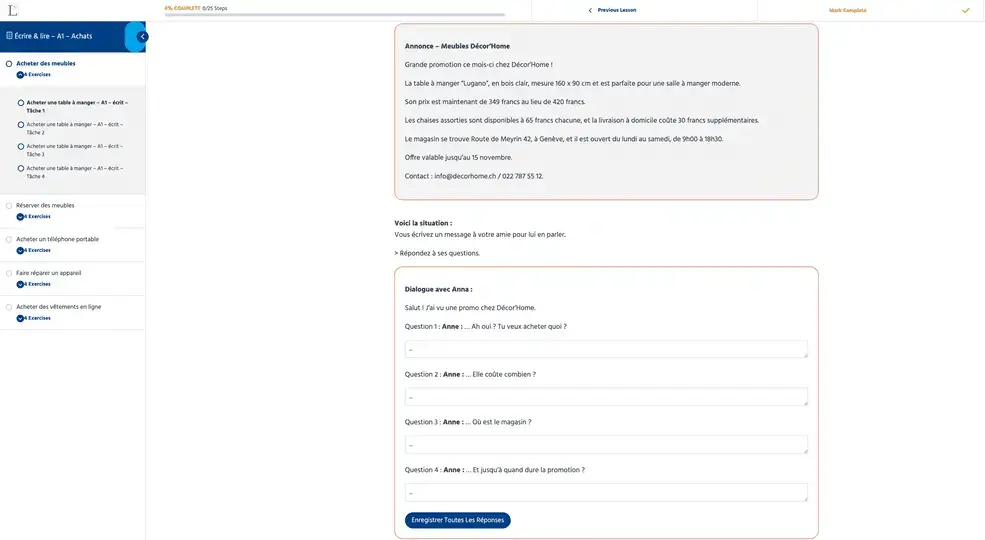The width and height of the screenshot is (985, 540).
Task: Expand exercises under Acheter un téléphone portable
Action: tap(20, 250)
